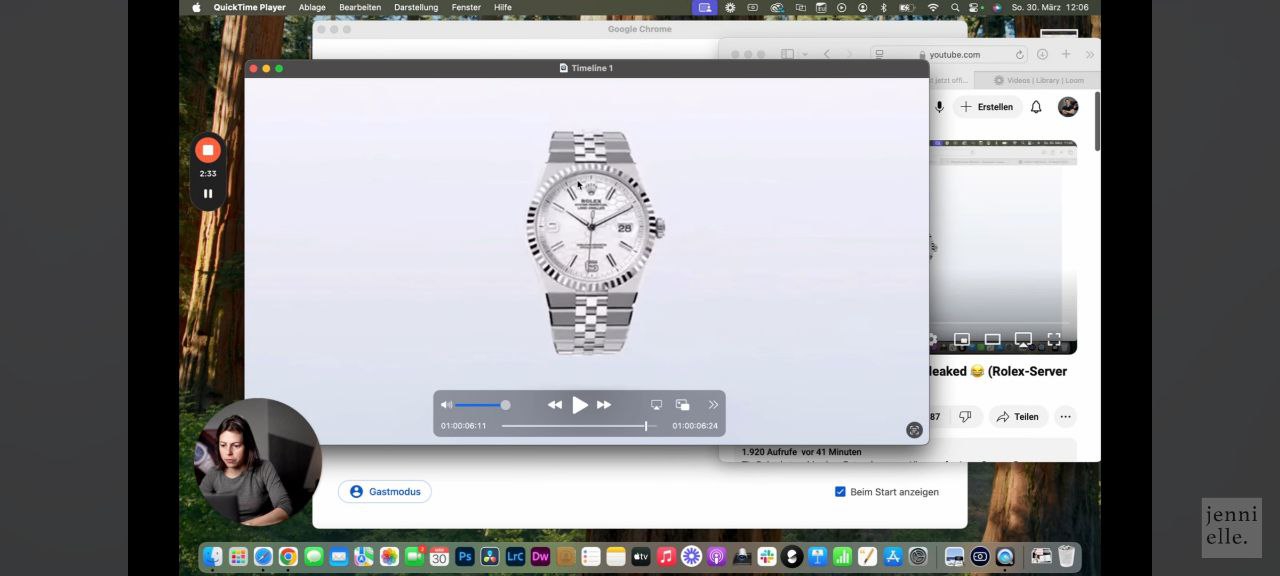Click the Teilen share button
The height and width of the screenshot is (576, 1280).
(x=1018, y=417)
